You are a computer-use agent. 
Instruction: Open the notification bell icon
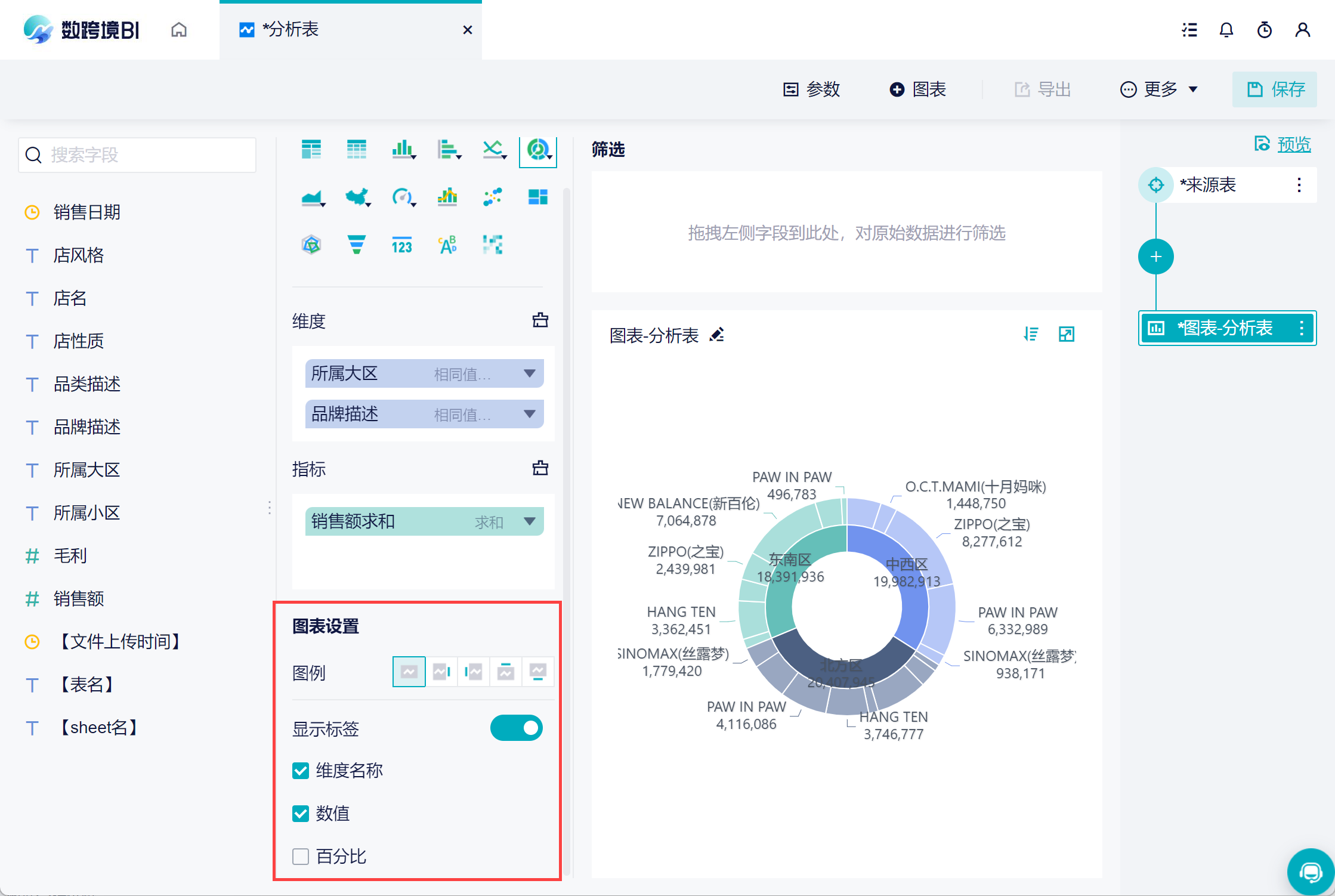click(x=1226, y=30)
